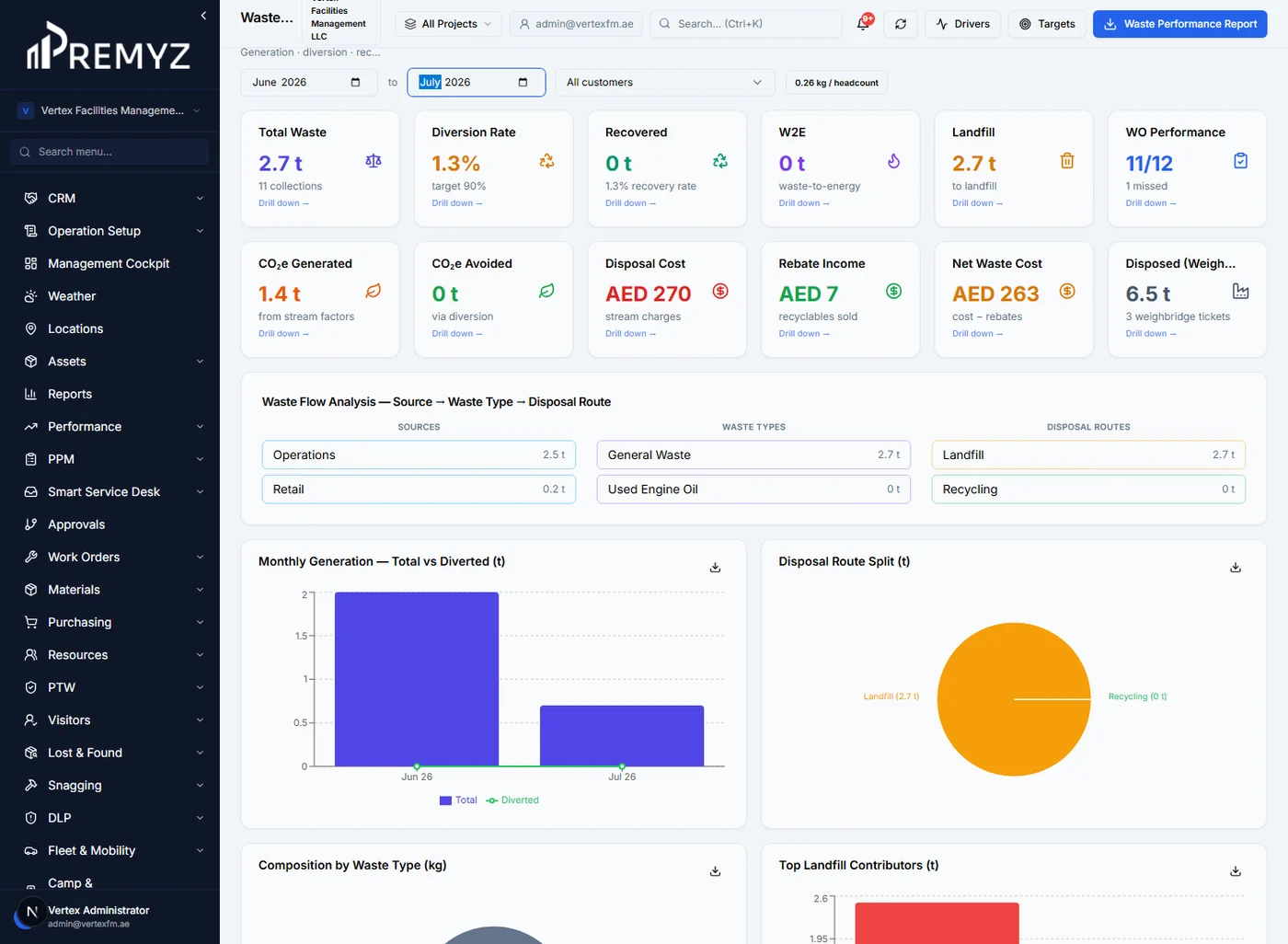Toggle the Diverted series in chart legend

[512, 800]
